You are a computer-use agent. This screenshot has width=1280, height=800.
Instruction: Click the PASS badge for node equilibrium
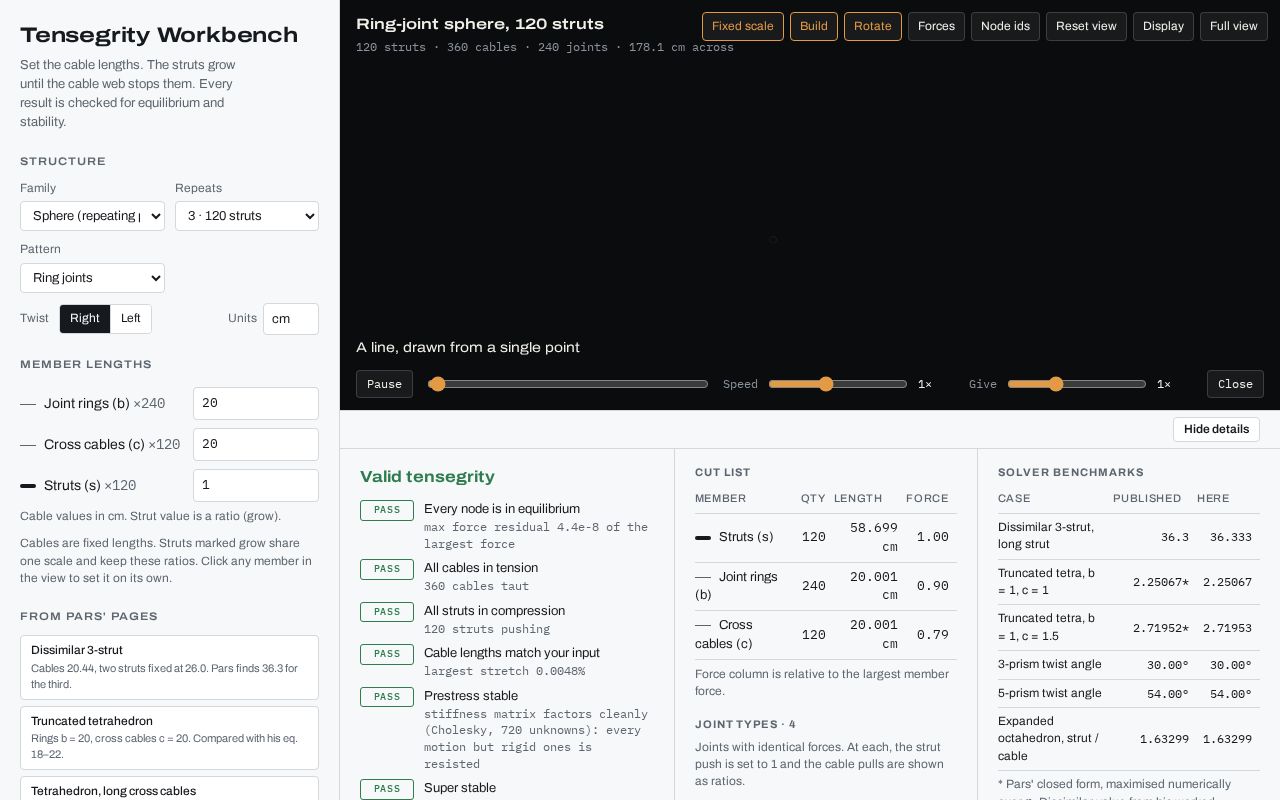(x=387, y=510)
